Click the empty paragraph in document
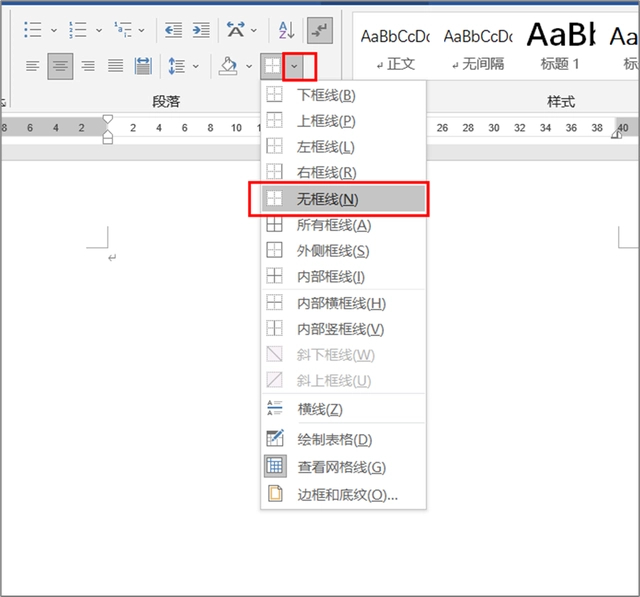640x597 pixels. 112,257
